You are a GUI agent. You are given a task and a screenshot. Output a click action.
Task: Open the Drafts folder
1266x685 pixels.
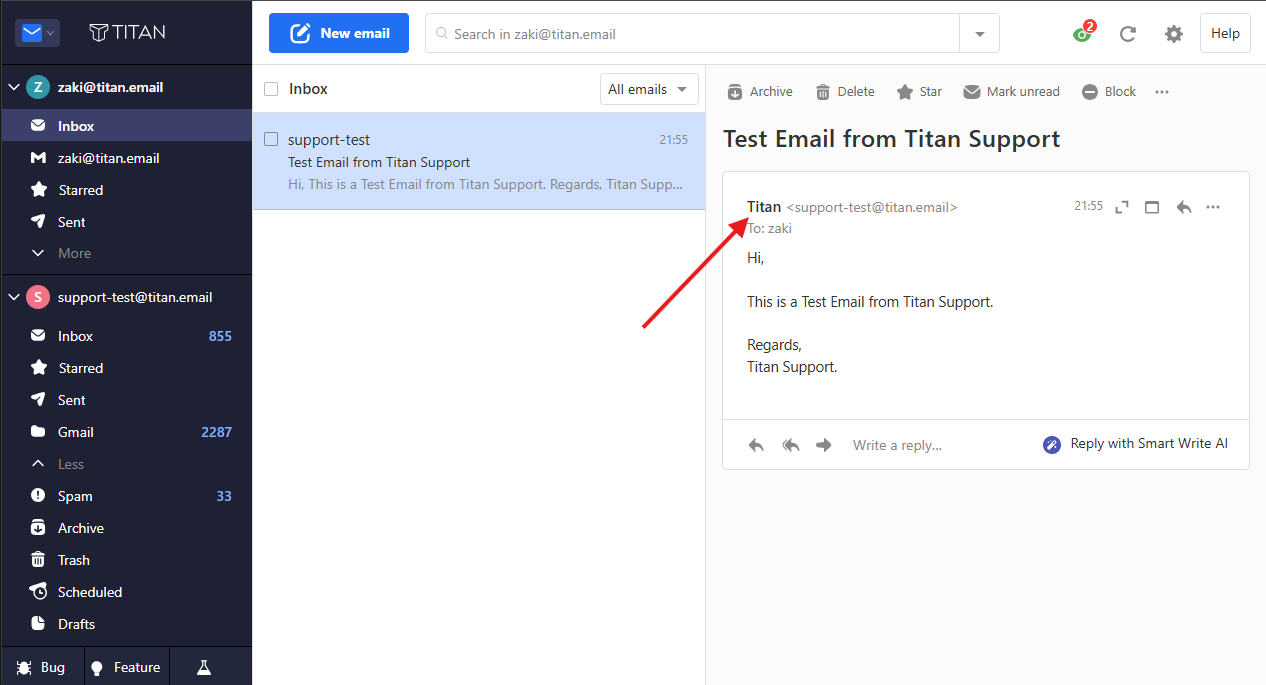(x=126, y=624)
